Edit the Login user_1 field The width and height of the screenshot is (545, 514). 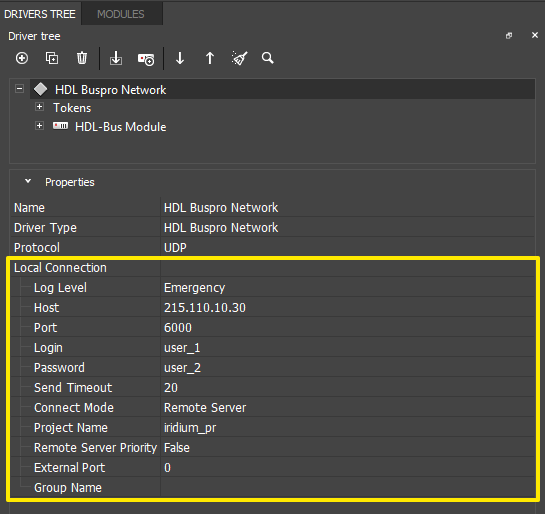pyautogui.click(x=347, y=348)
